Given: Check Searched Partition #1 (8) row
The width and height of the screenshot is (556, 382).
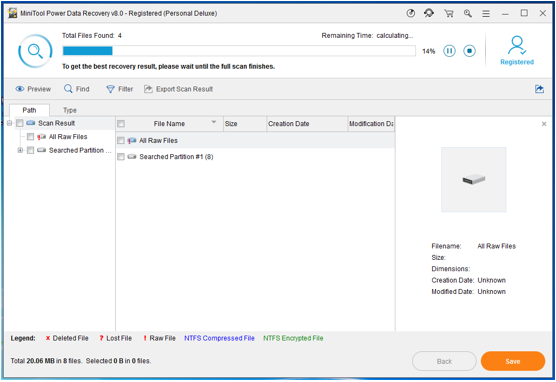Looking at the screenshot, I should point(121,157).
